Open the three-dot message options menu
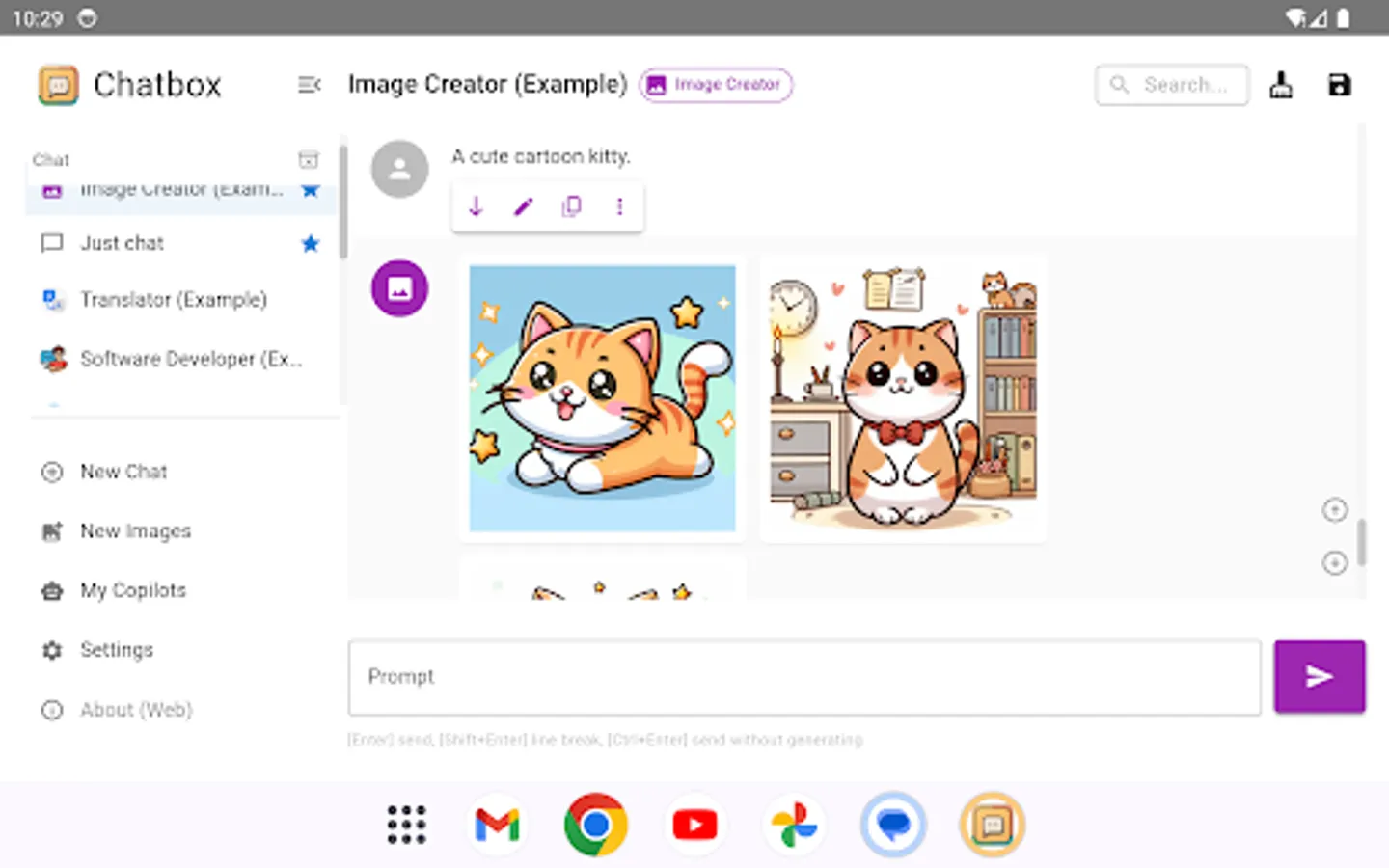1389x868 pixels. (x=619, y=205)
